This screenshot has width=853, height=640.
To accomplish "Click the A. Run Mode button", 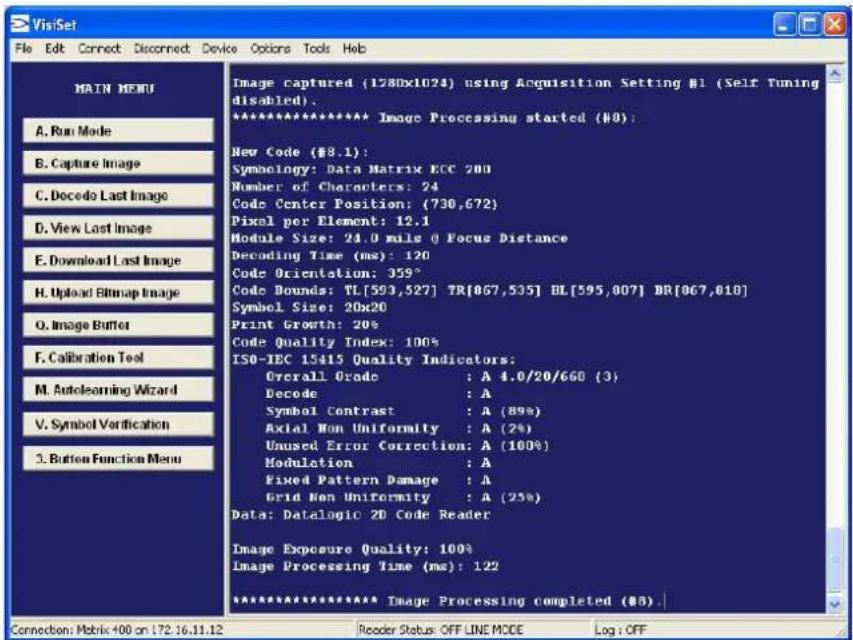I will click(x=118, y=131).
